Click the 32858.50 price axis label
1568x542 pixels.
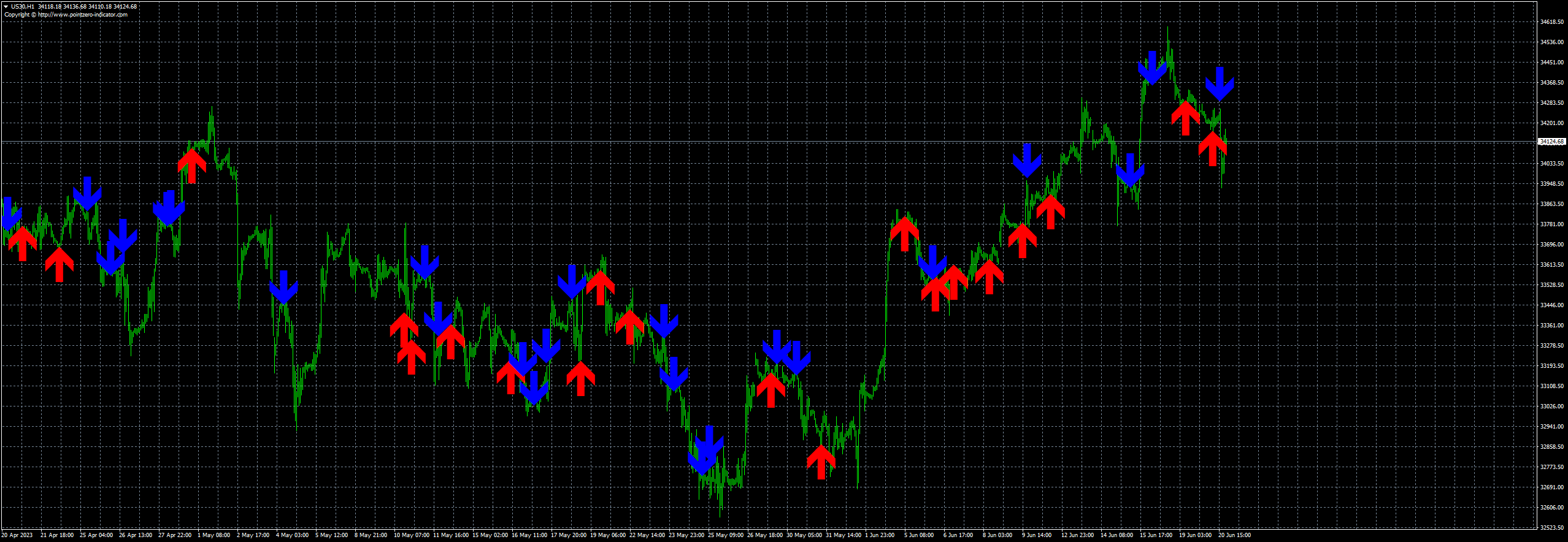click(x=1553, y=447)
